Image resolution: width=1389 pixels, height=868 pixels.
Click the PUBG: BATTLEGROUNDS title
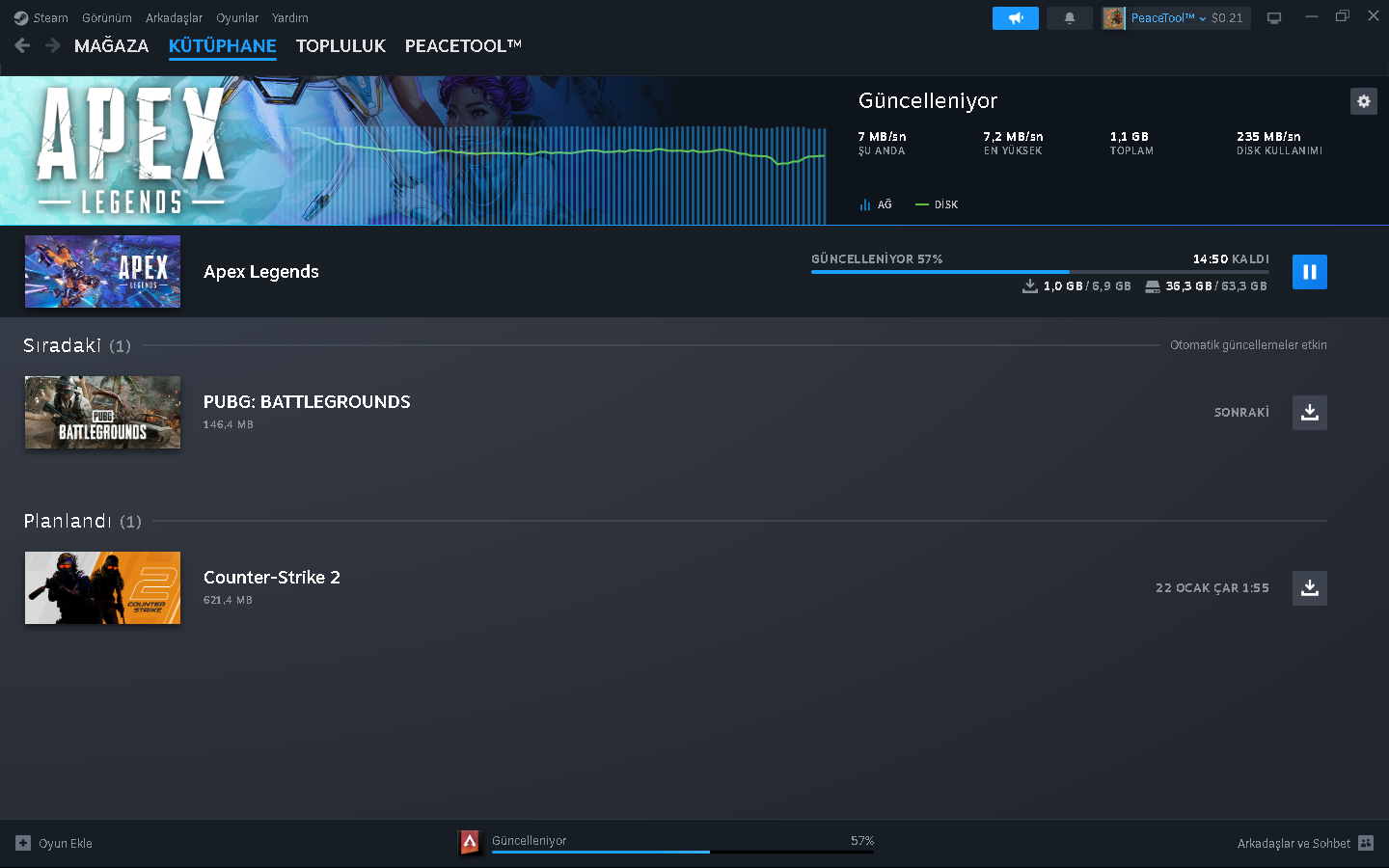(x=307, y=402)
